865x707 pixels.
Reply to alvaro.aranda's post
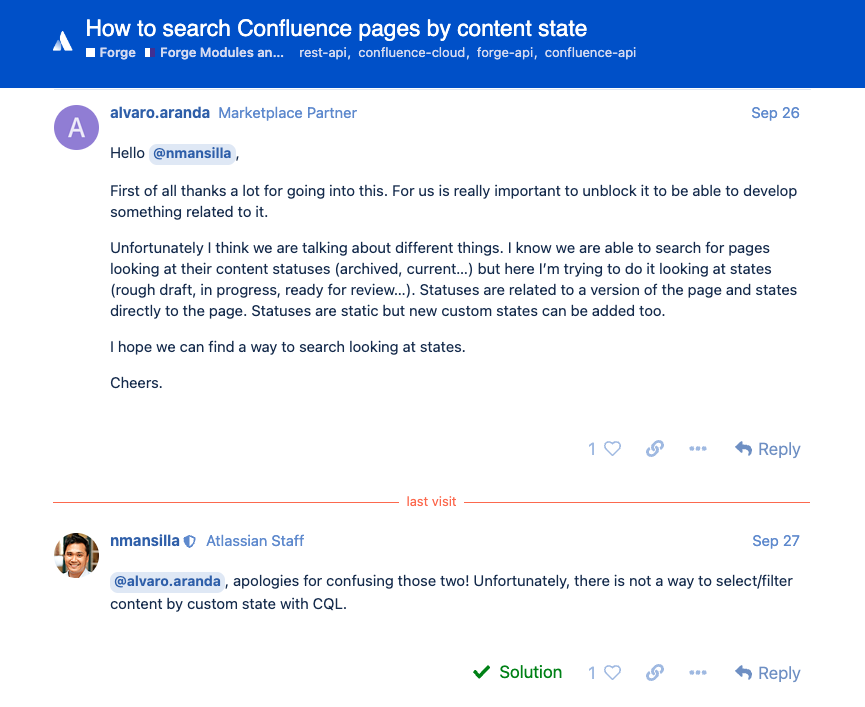pyautogui.click(x=767, y=449)
